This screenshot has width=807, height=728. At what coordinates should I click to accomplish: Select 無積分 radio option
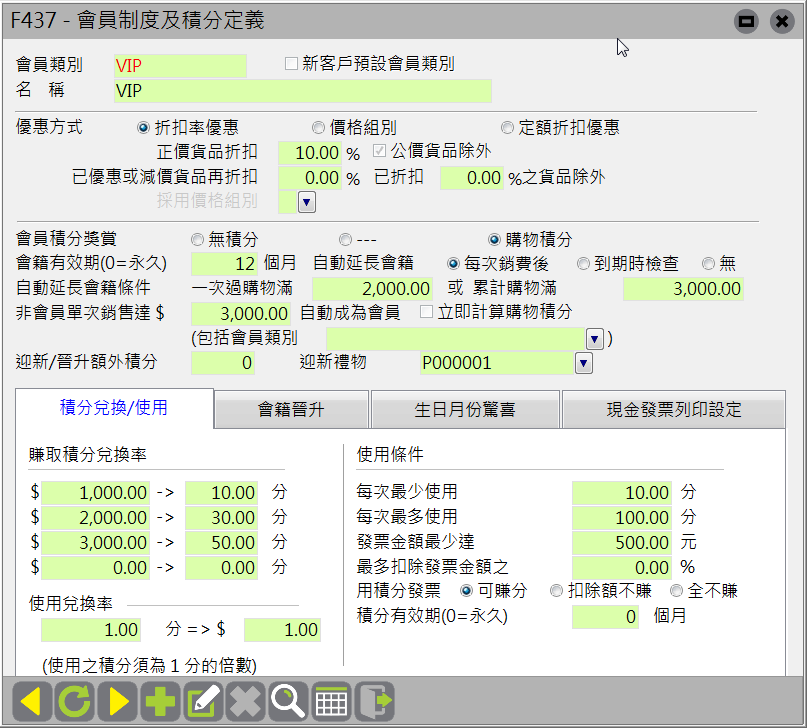[197, 240]
